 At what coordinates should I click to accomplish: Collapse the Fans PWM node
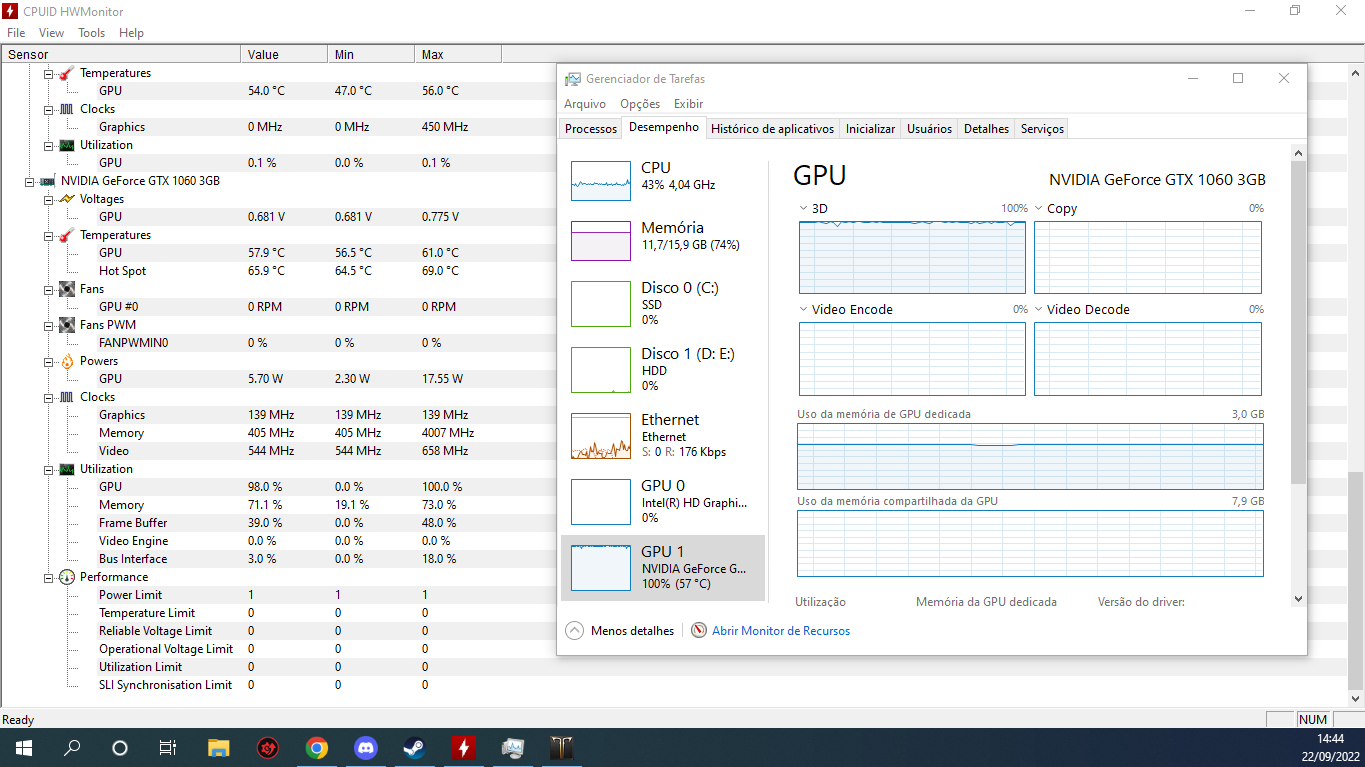48,325
